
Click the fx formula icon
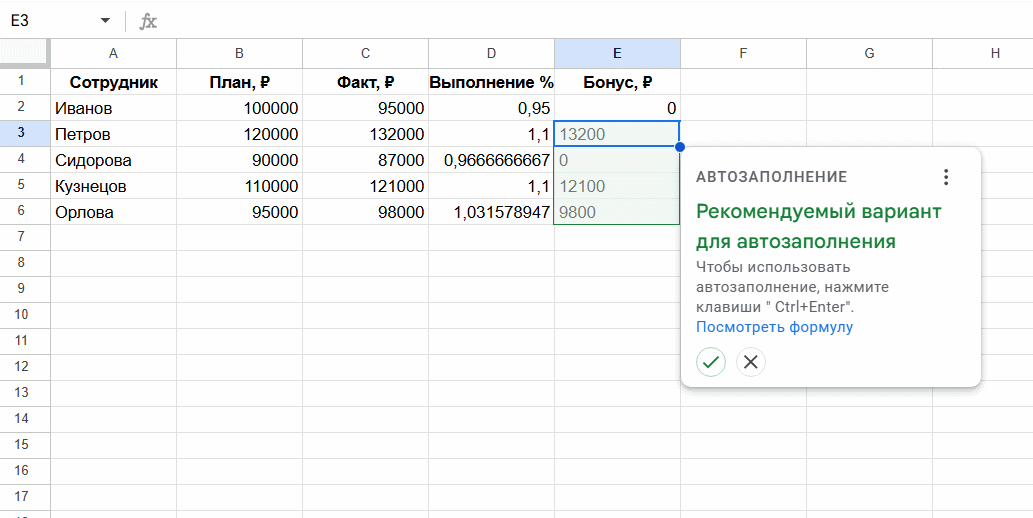pyautogui.click(x=148, y=21)
